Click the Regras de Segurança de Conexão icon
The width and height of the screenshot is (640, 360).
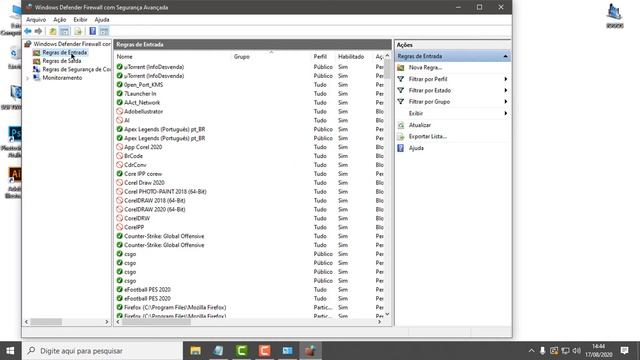point(37,69)
